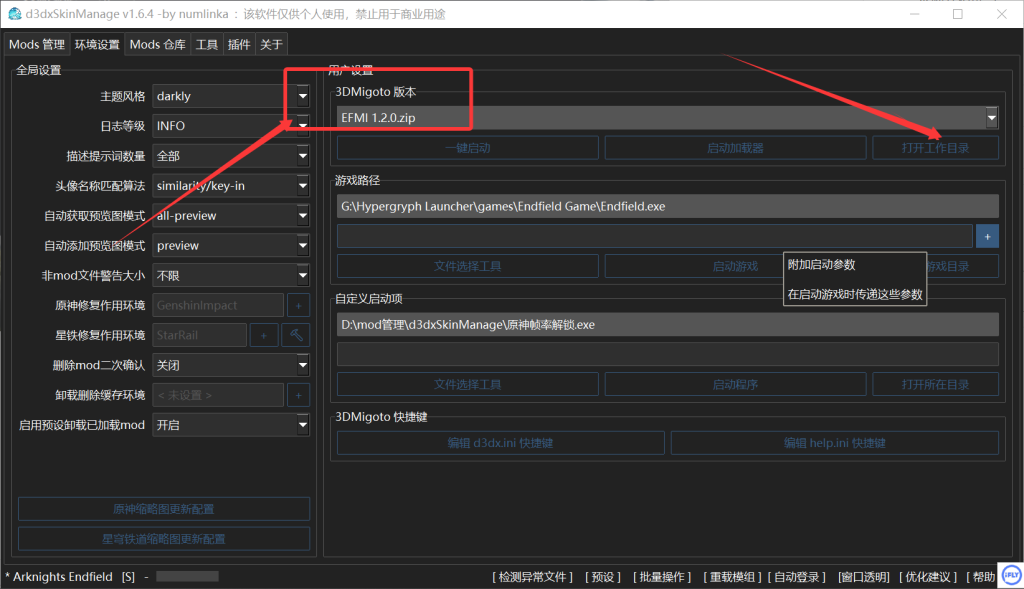Click the app logo in title bar
Screen dimensions: 1024x589
point(14,14)
